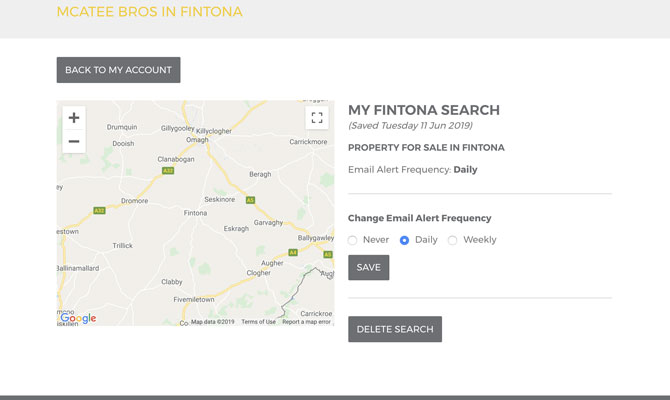Click the A5 road marker on map
Image resolution: width=670 pixels, height=400 pixels.
[x=250, y=200]
